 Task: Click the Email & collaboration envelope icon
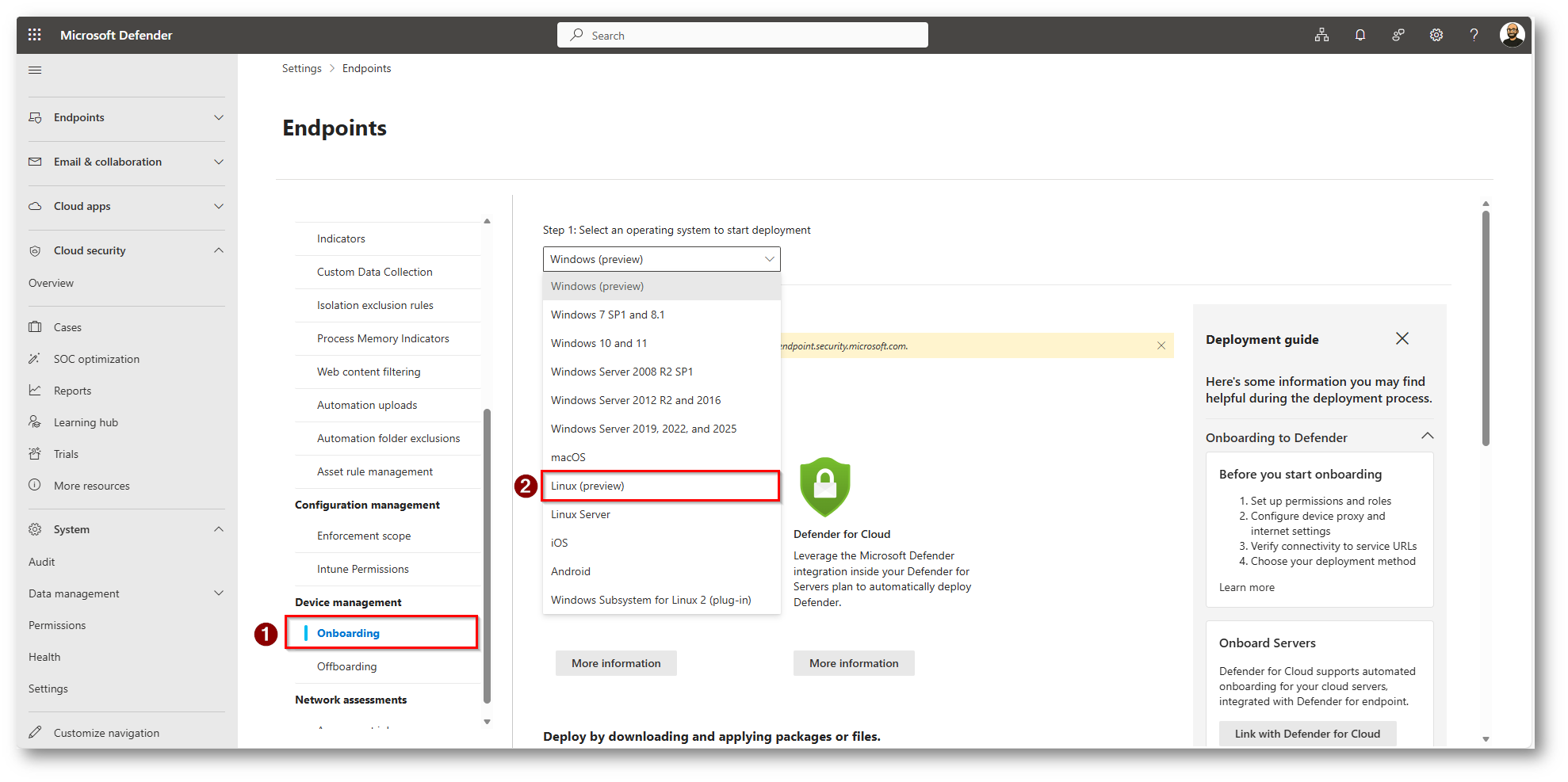click(x=35, y=162)
